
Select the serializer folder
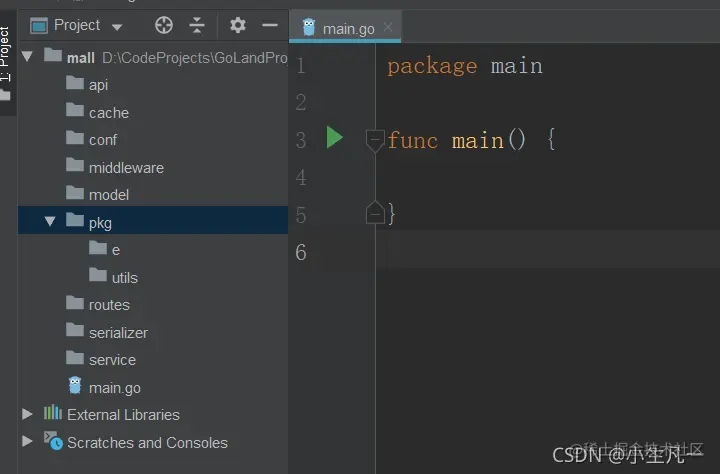coord(153,332)
